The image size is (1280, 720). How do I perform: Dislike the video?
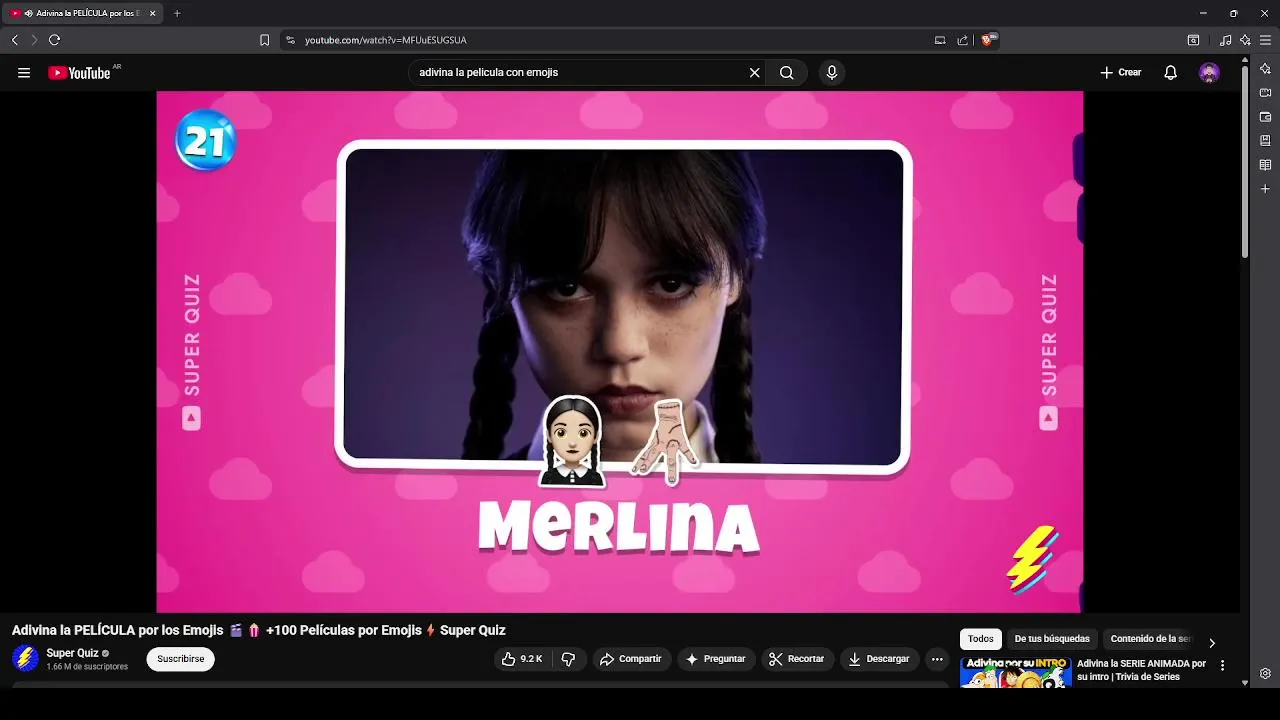568,659
